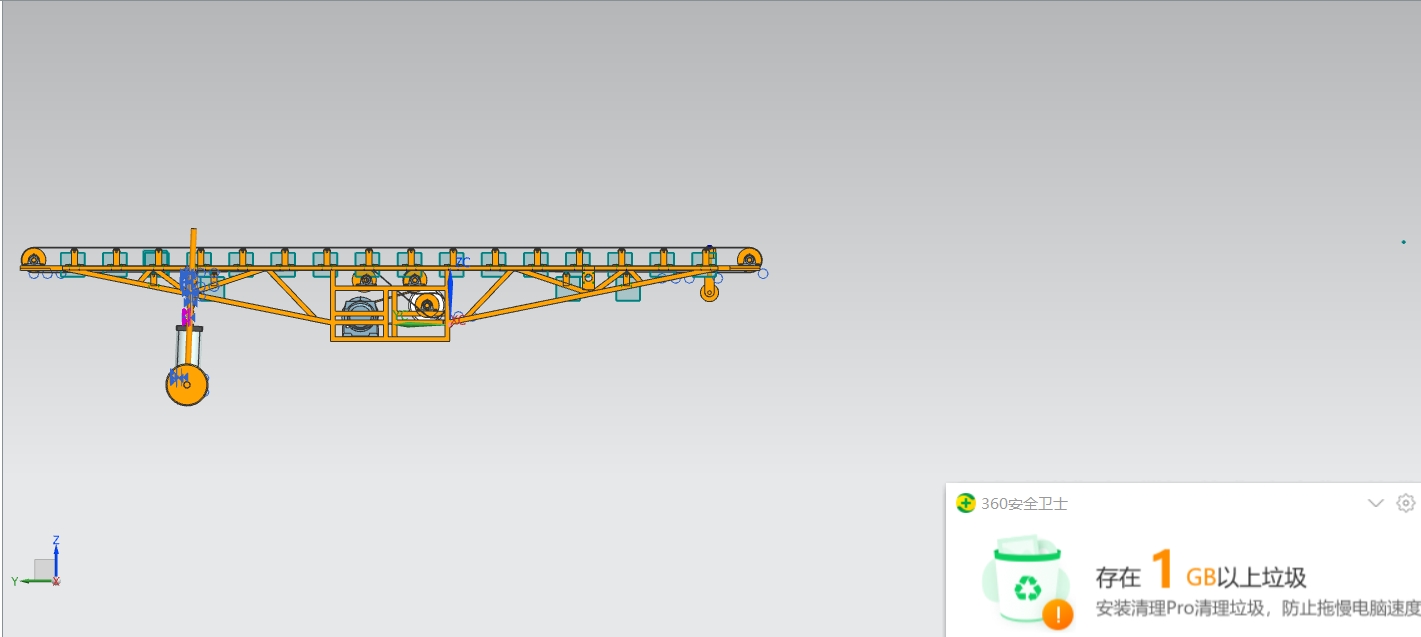Select the isolated cyan point at far right
The image size is (1421, 637).
coord(1403,242)
